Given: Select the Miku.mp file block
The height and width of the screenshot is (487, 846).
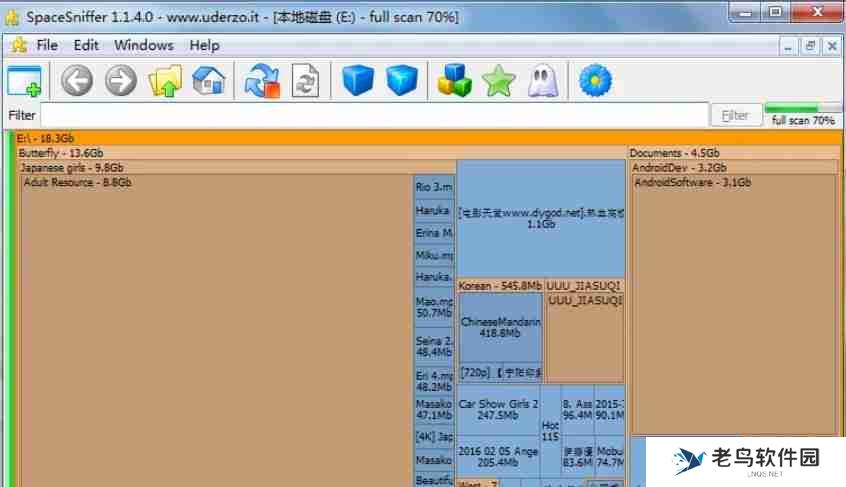Looking at the screenshot, I should tap(434, 255).
